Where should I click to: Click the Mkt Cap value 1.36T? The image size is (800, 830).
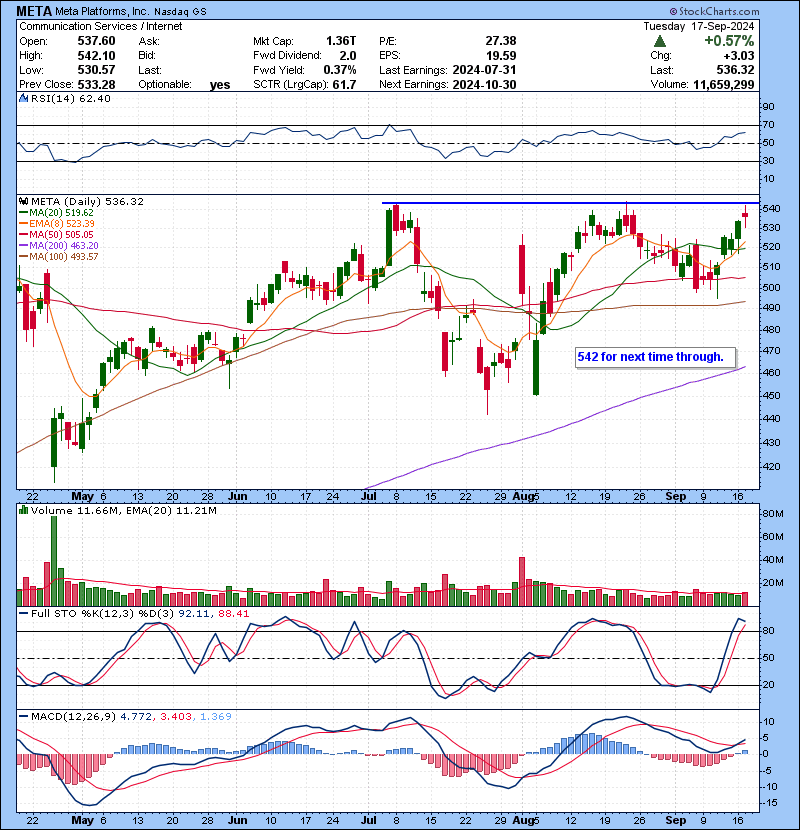point(341,41)
